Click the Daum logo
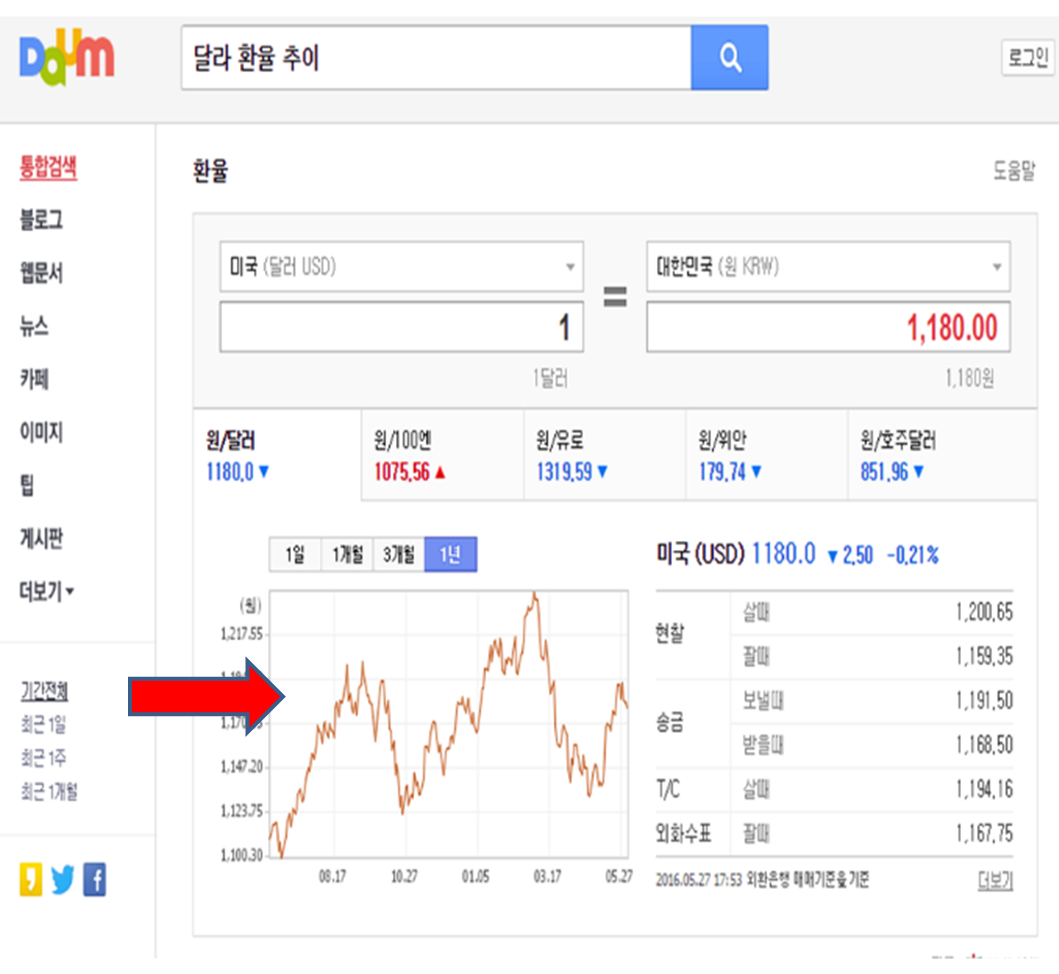Screen dimensions: 1059x974 pos(66,57)
